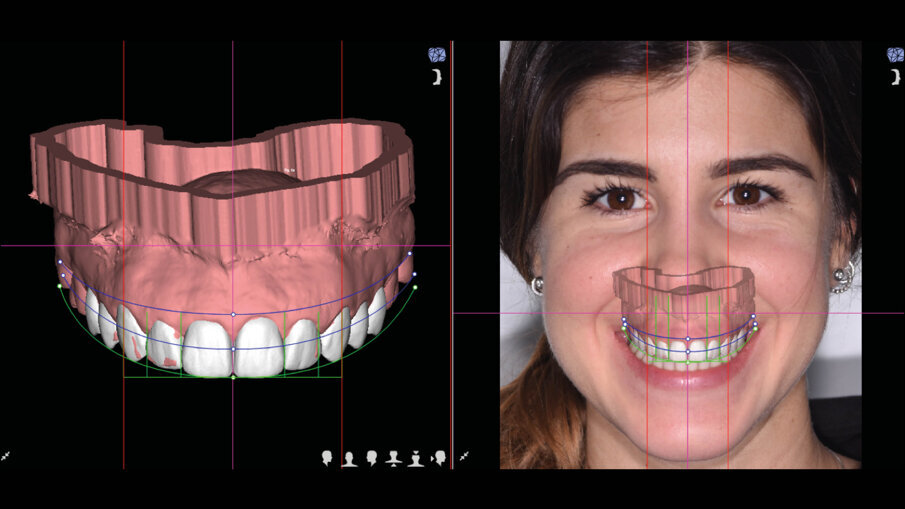The width and height of the screenshot is (905, 509).
Task: Click the white jaw profile icon in left viewport
Action: pyautogui.click(x=436, y=77)
